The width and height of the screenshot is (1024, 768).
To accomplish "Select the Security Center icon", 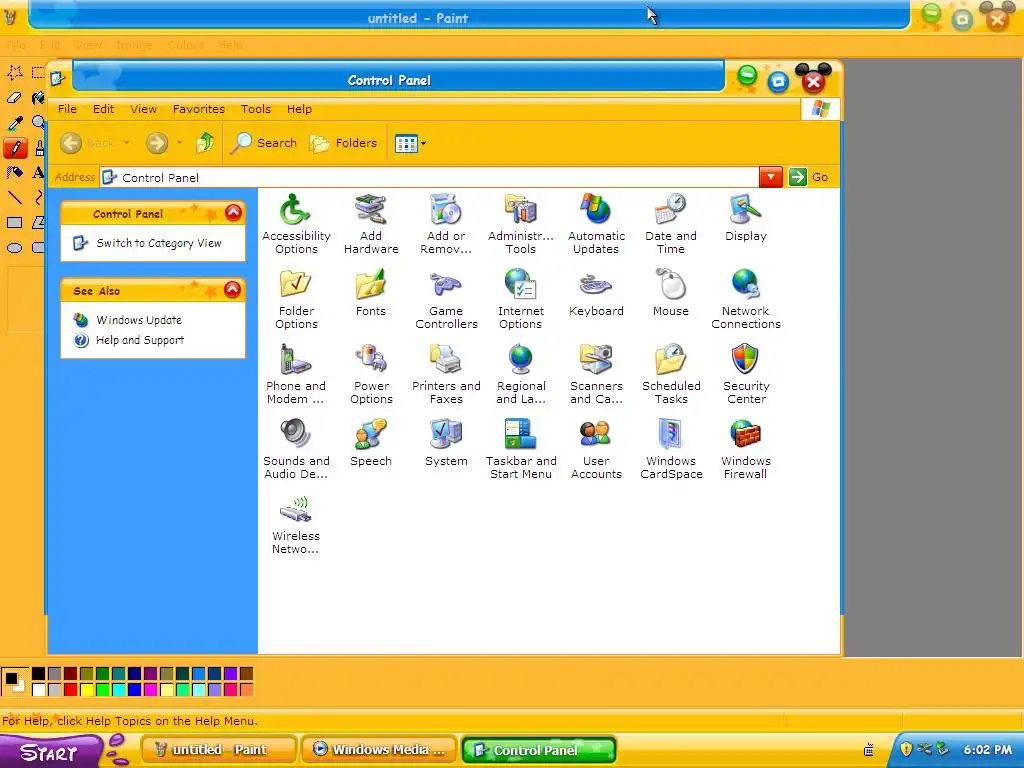I will [746, 374].
